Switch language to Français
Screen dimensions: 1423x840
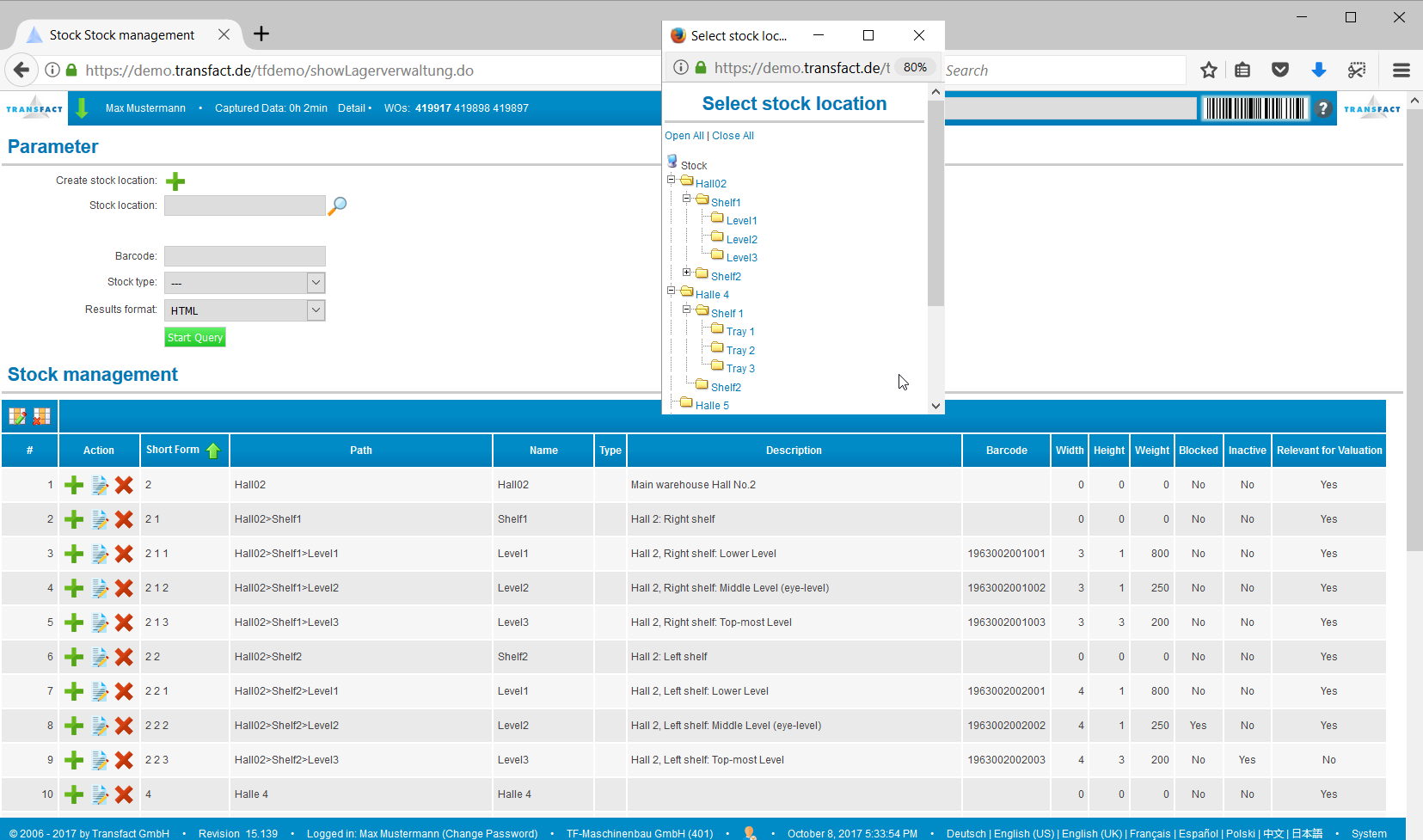pyautogui.click(x=1150, y=834)
